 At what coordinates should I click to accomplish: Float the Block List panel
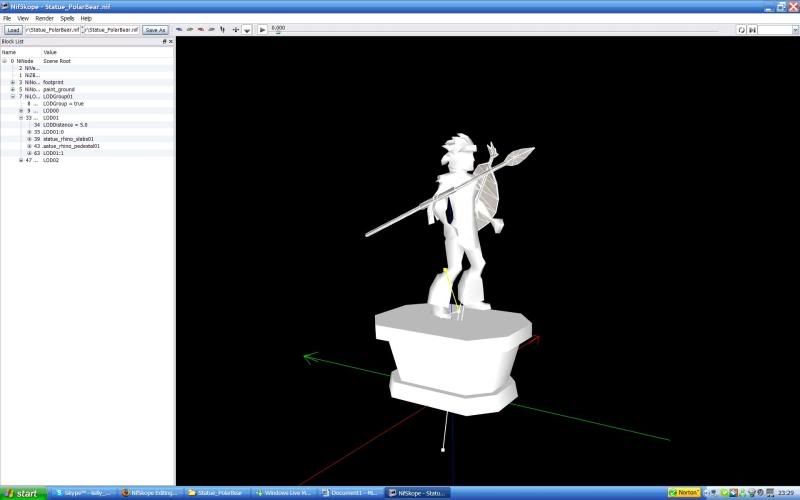point(164,42)
